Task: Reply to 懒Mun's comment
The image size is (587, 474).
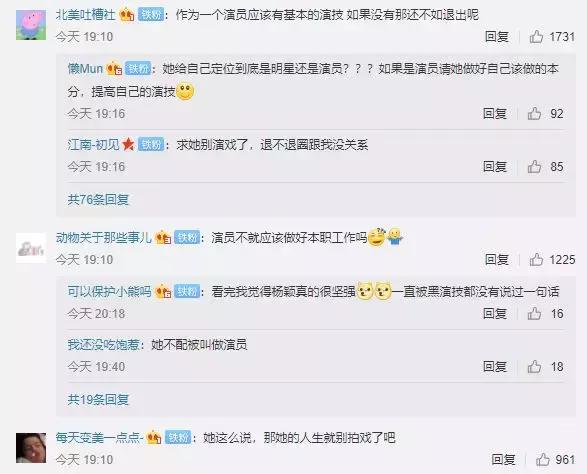Action: (495, 113)
